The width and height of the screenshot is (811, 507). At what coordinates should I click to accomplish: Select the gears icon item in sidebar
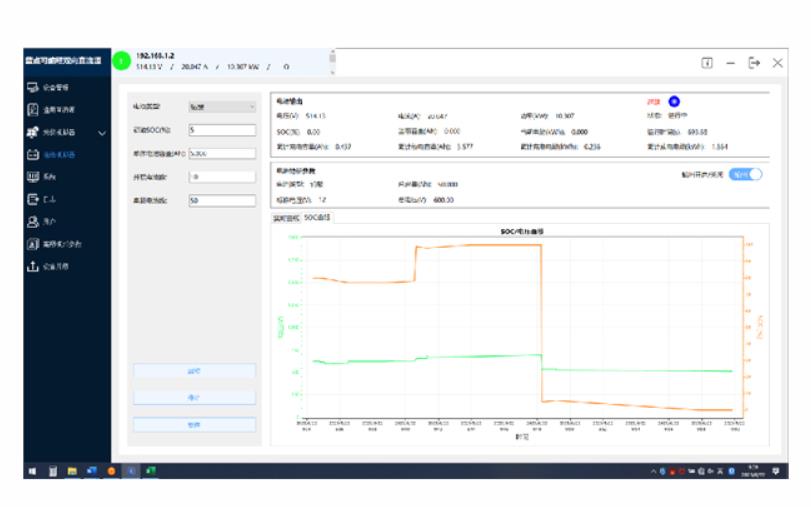click(x=33, y=132)
